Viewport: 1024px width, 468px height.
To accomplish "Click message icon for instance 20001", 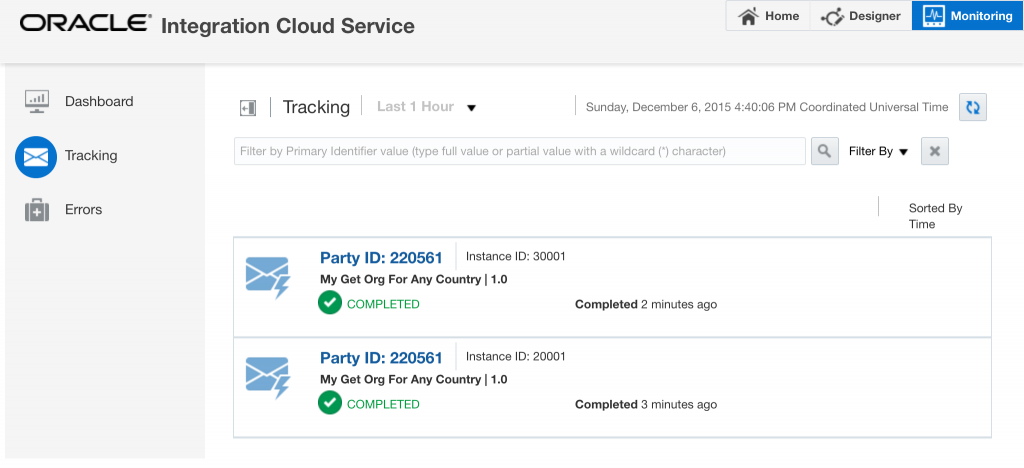I will [x=267, y=377].
